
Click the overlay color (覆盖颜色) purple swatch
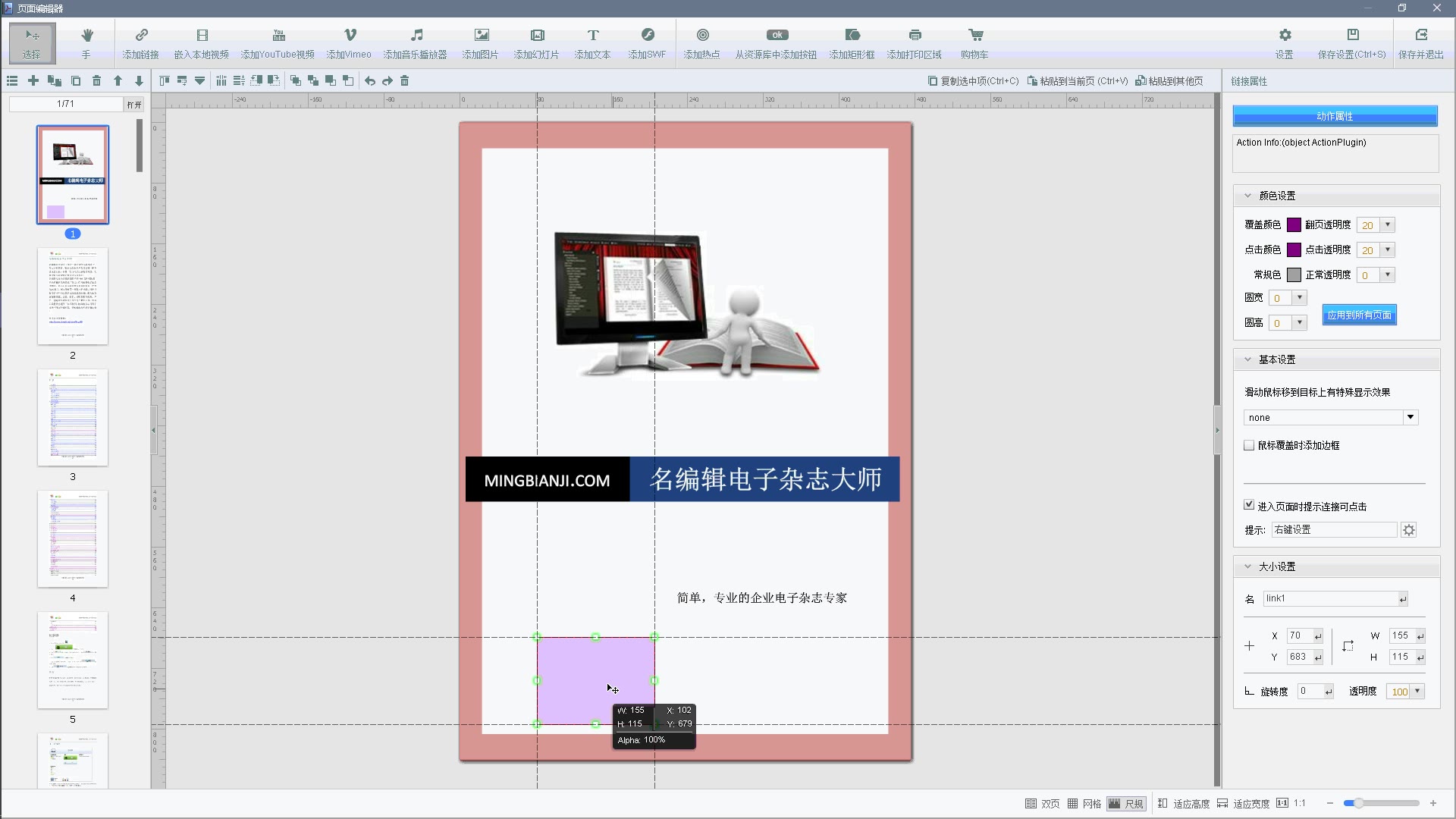click(x=1294, y=225)
